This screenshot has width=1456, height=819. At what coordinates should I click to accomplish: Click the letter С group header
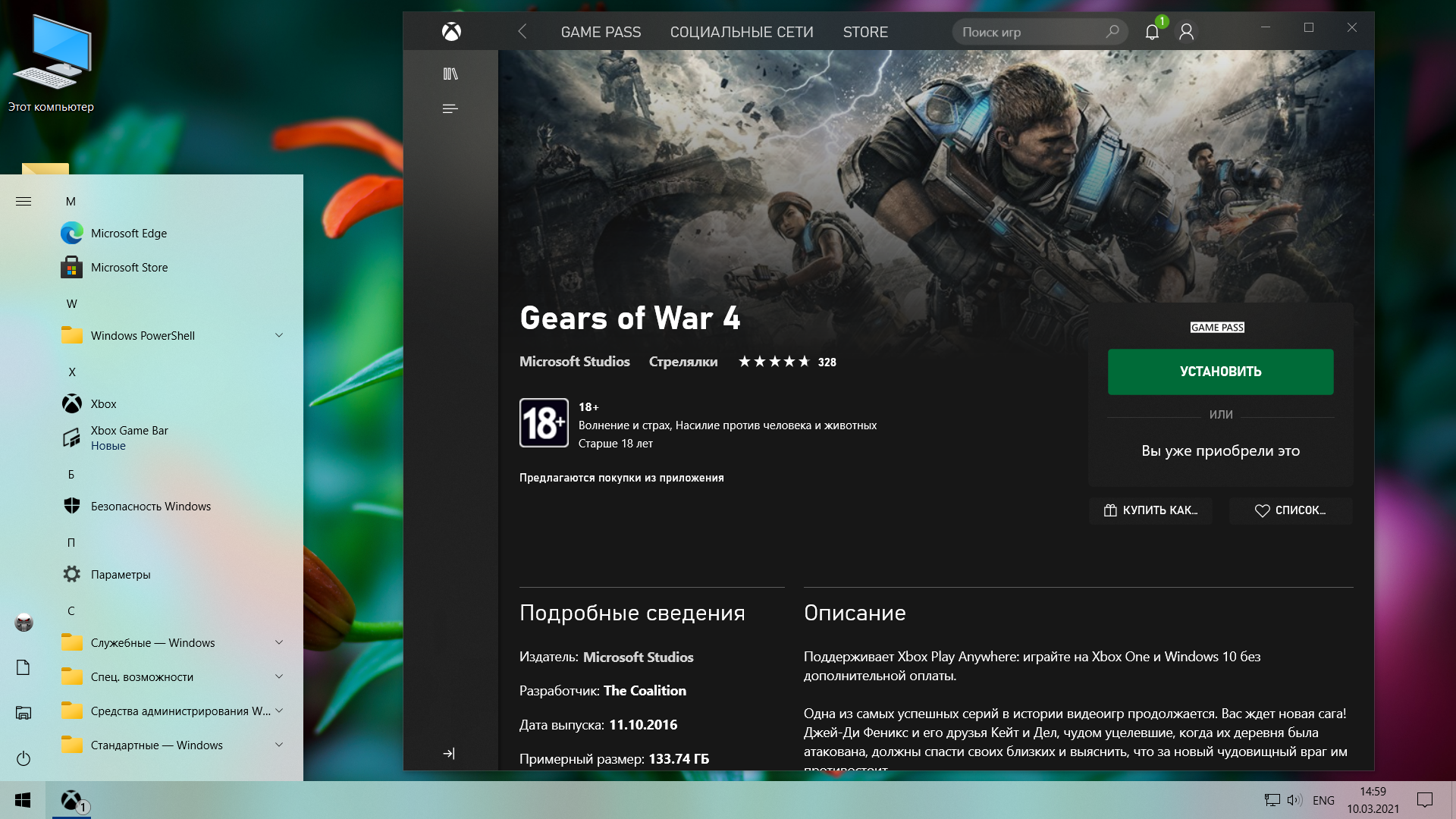71,610
